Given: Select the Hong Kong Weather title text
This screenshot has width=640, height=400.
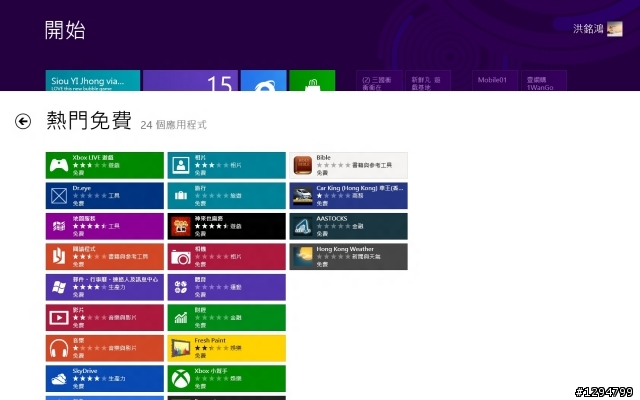Looking at the screenshot, I should coord(345,249).
